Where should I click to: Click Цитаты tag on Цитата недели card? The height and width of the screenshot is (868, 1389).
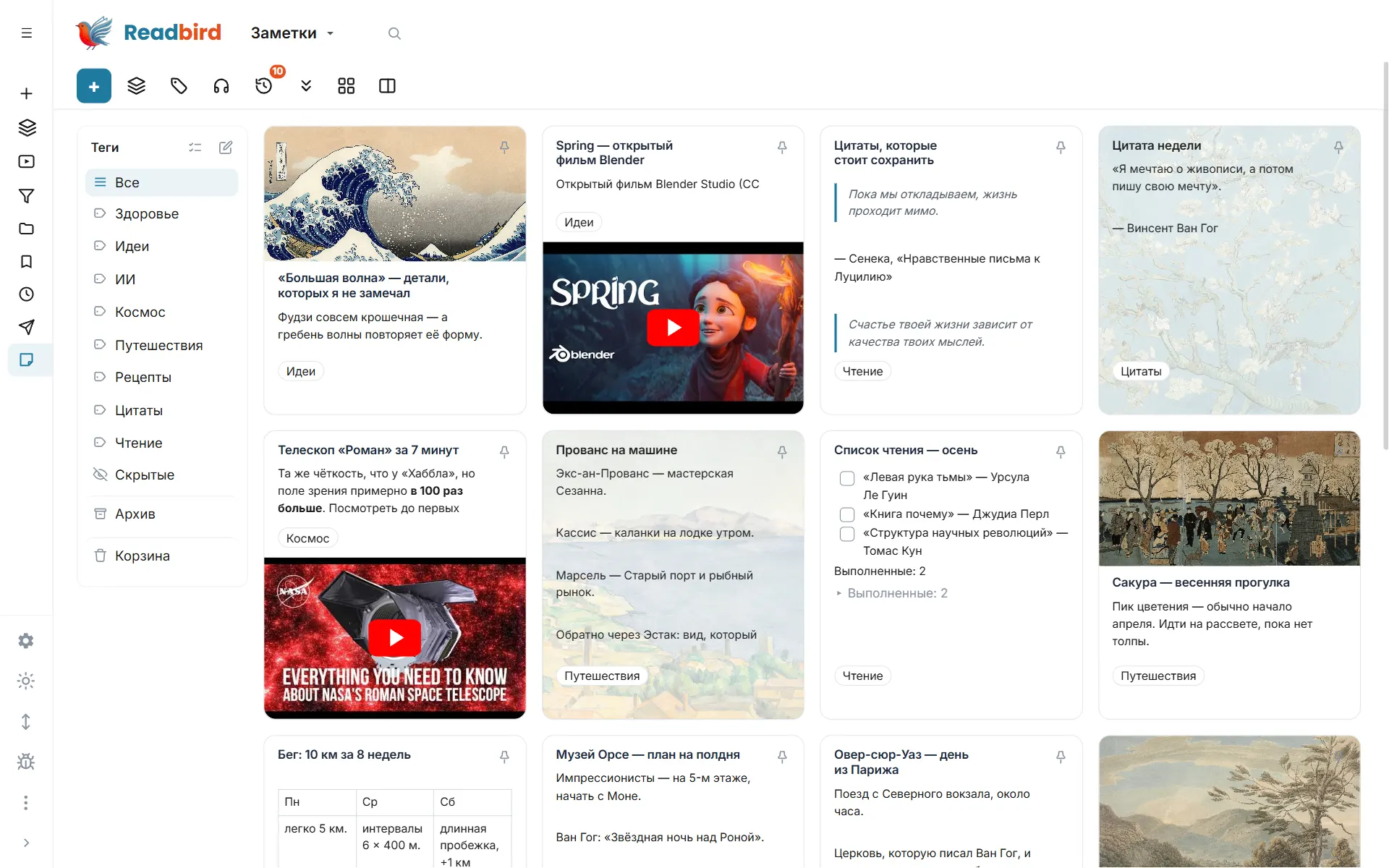tap(1141, 372)
